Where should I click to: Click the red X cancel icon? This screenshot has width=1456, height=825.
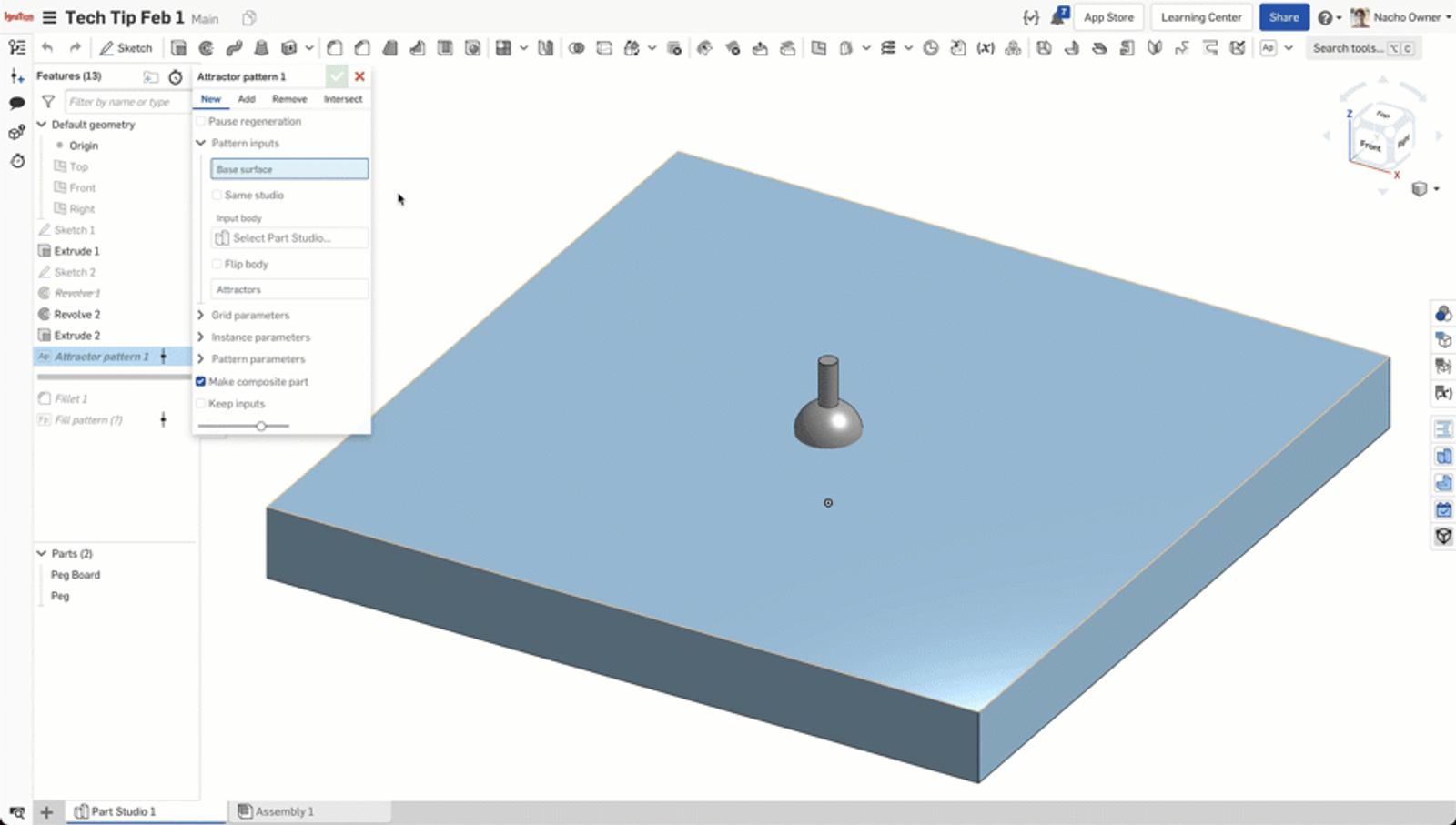[x=359, y=76]
